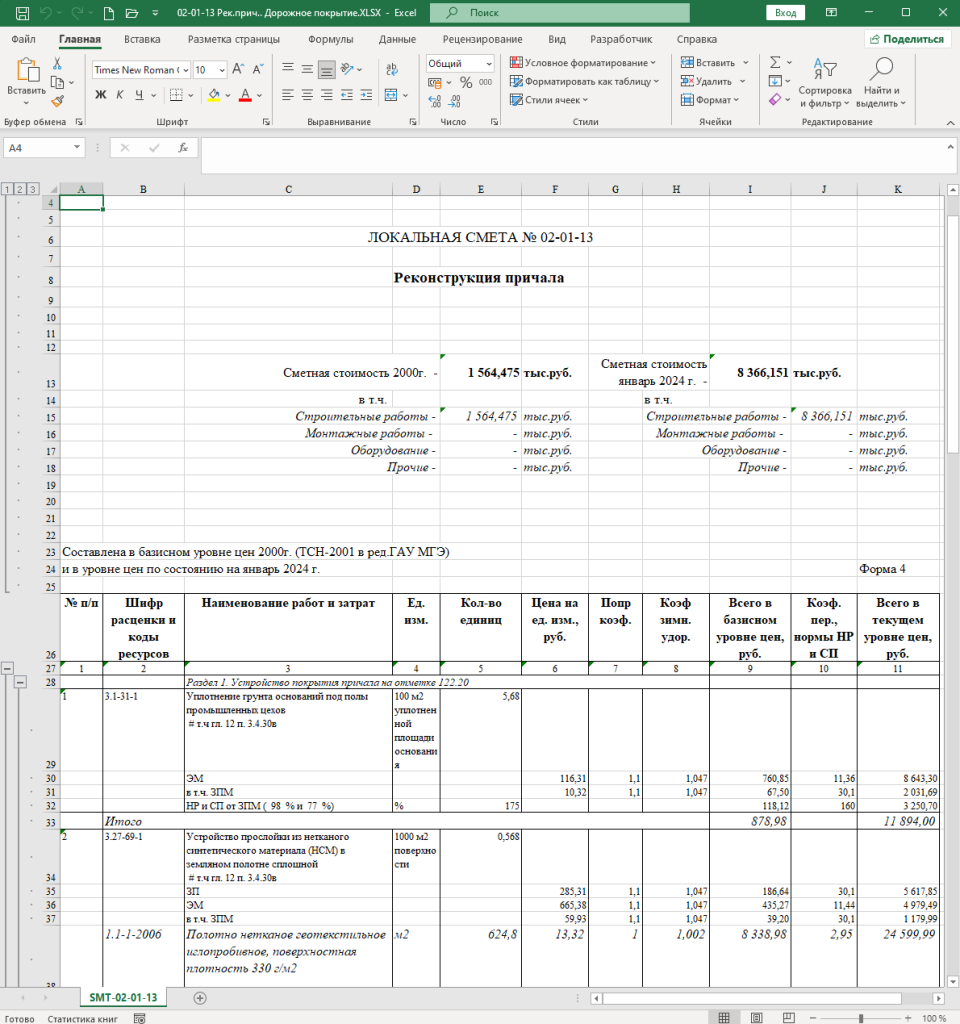Open Форматировать как таблицу menu
The width and height of the screenshot is (960, 1024).
pyautogui.click(x=584, y=82)
